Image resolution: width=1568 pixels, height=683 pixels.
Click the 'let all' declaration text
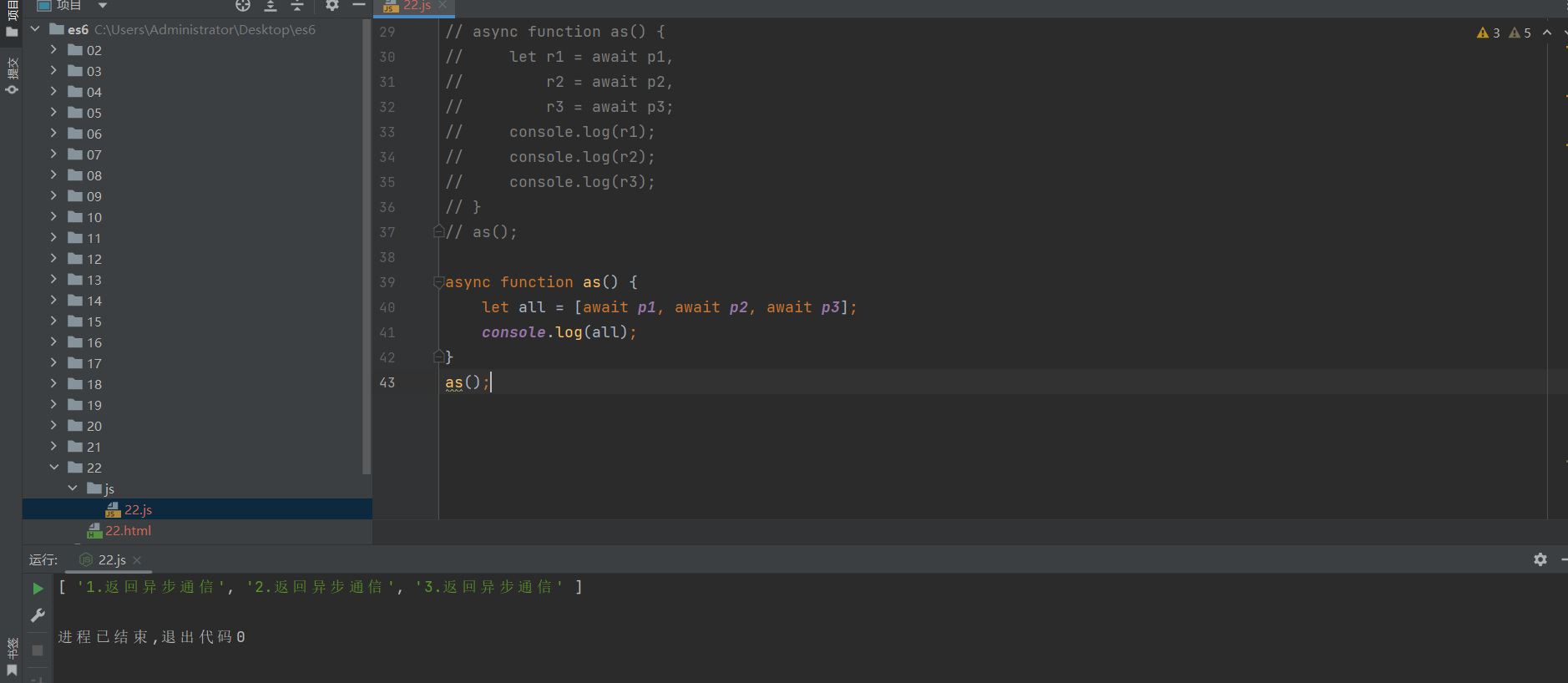point(513,307)
